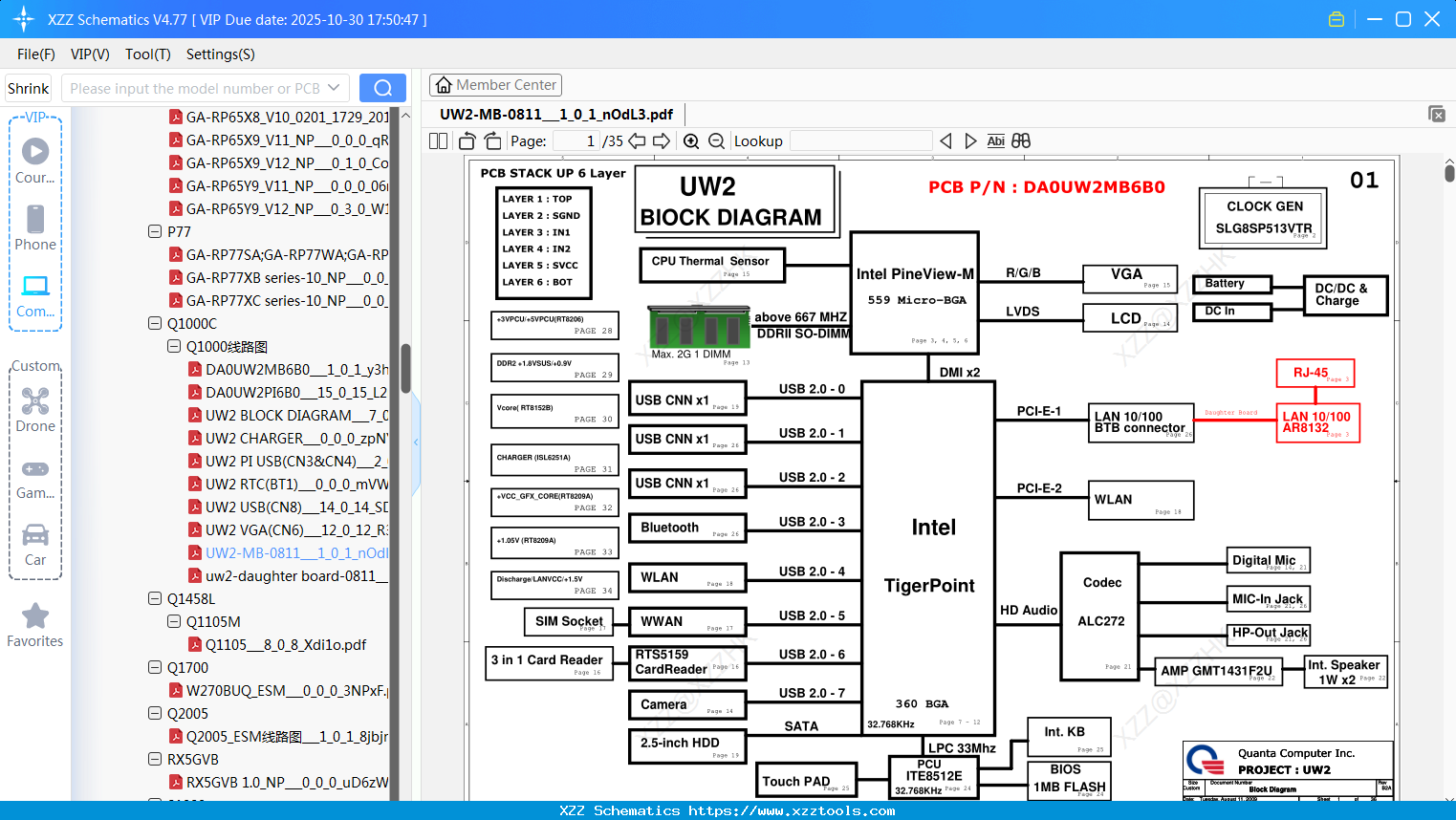This screenshot has width=1456, height=820.
Task: Collapse the Q2005 tree folder
Action: (155, 713)
